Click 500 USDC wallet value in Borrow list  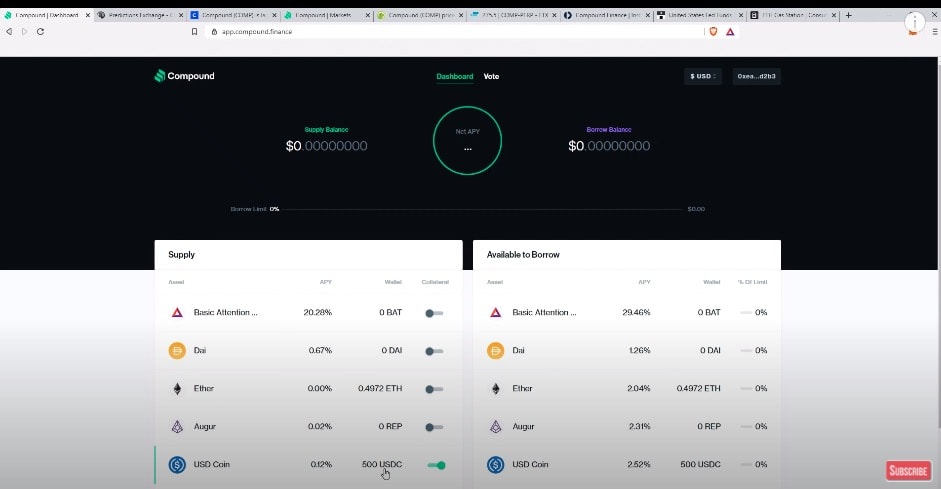click(x=700, y=464)
